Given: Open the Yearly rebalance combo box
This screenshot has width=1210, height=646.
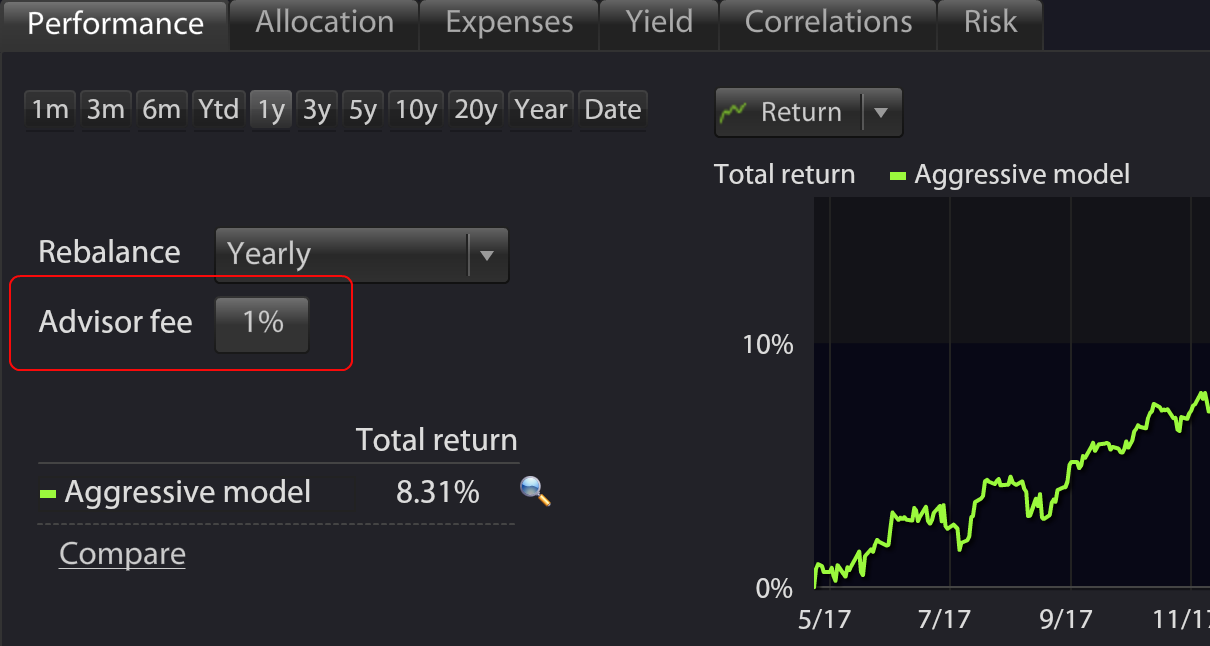Looking at the screenshot, I should point(362,255).
